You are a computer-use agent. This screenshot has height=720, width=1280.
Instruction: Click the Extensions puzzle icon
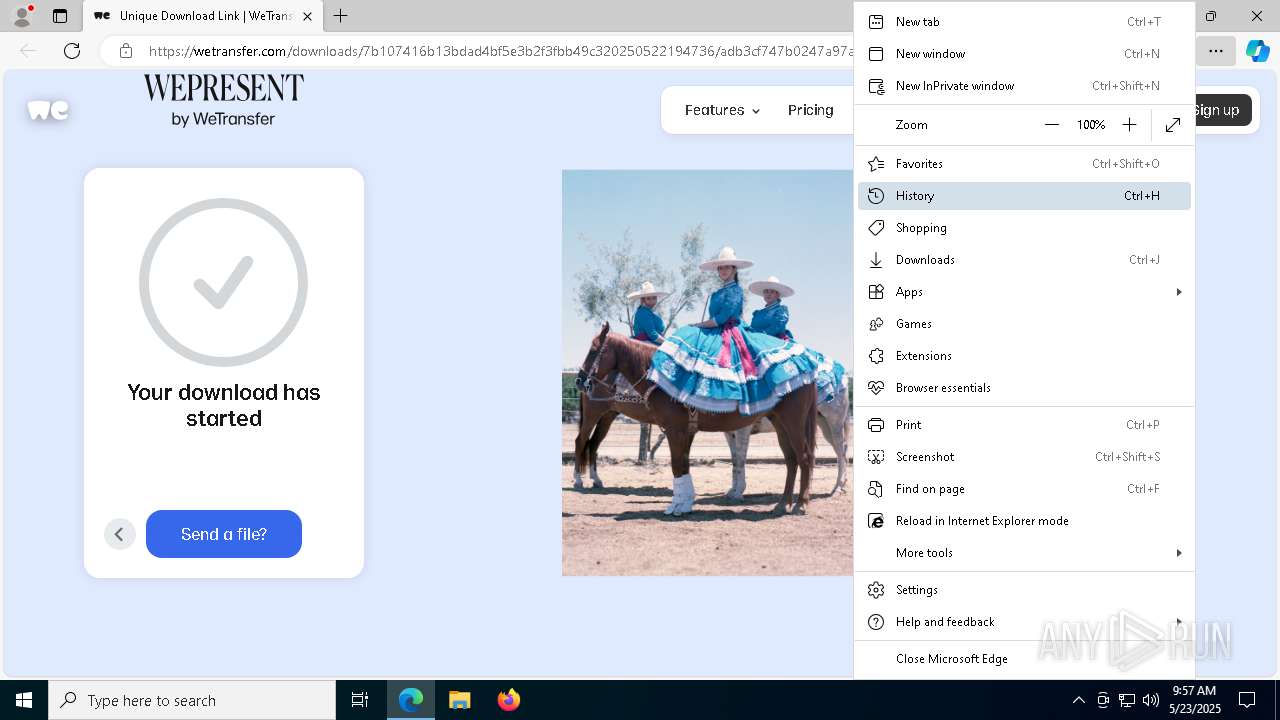[x=876, y=356]
